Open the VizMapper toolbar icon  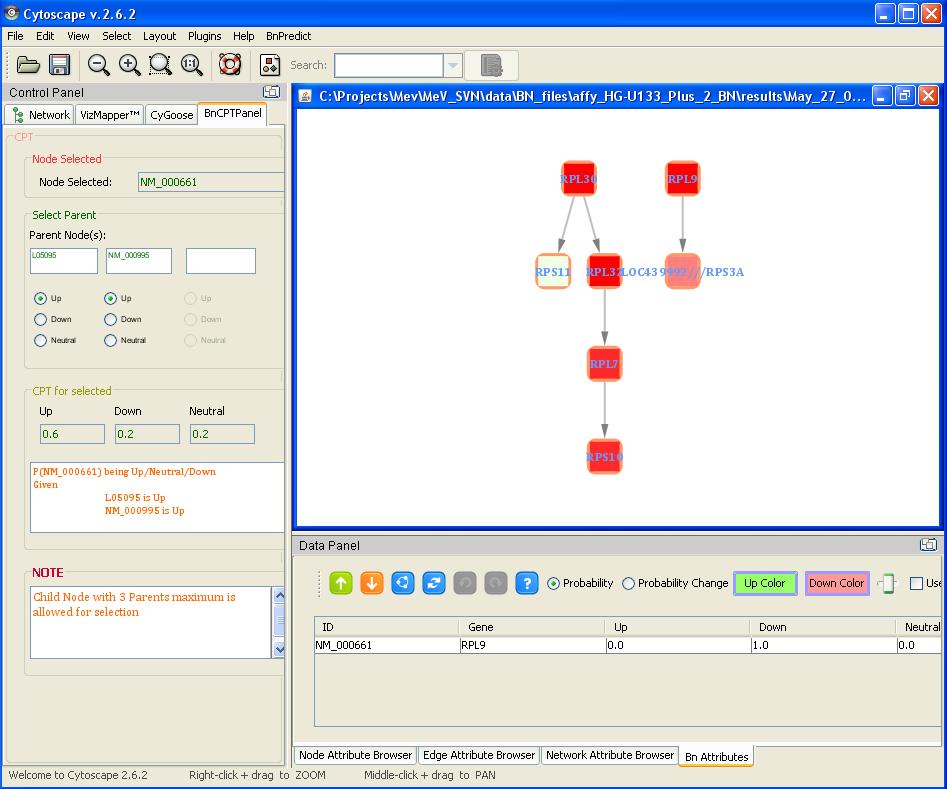click(x=270, y=65)
